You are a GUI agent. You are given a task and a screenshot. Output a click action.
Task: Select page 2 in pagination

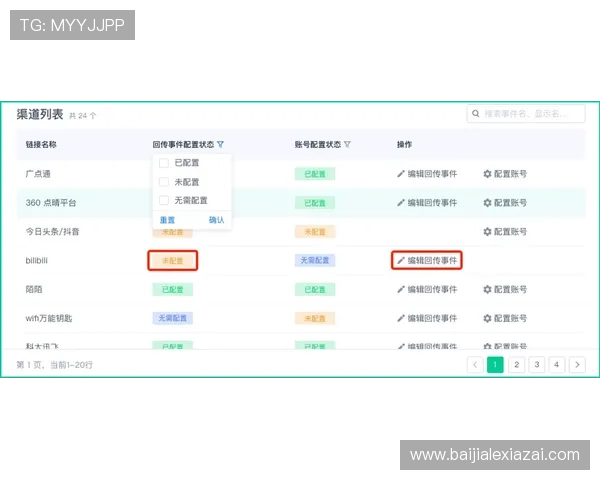point(517,365)
